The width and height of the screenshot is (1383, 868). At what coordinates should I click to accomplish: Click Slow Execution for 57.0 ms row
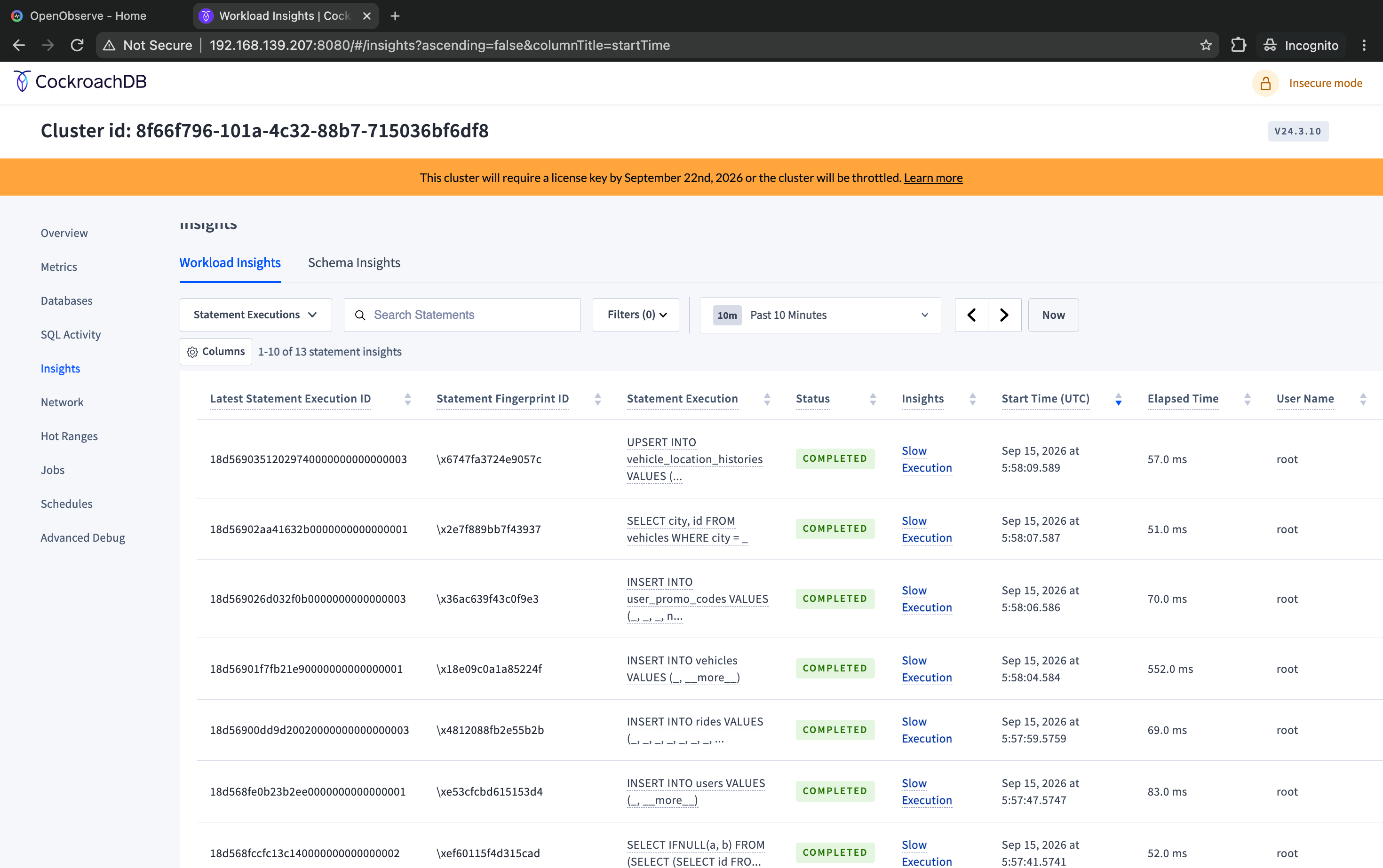926,459
